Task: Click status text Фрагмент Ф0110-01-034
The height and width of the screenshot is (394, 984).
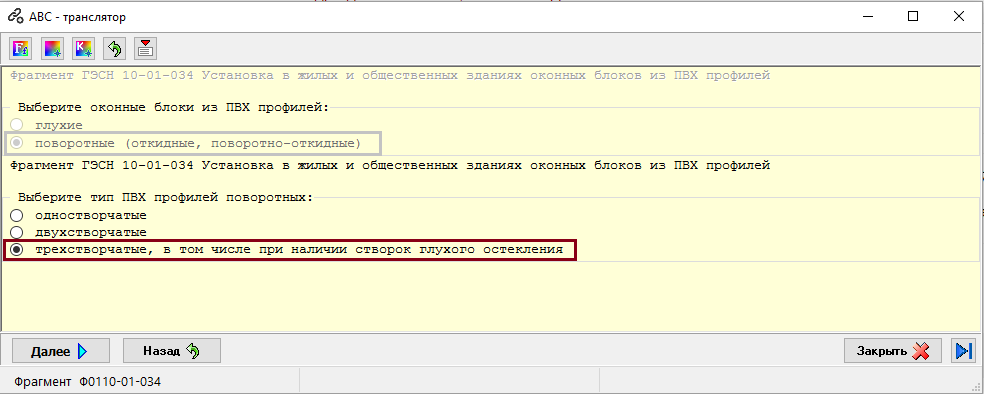Action: [x=88, y=381]
